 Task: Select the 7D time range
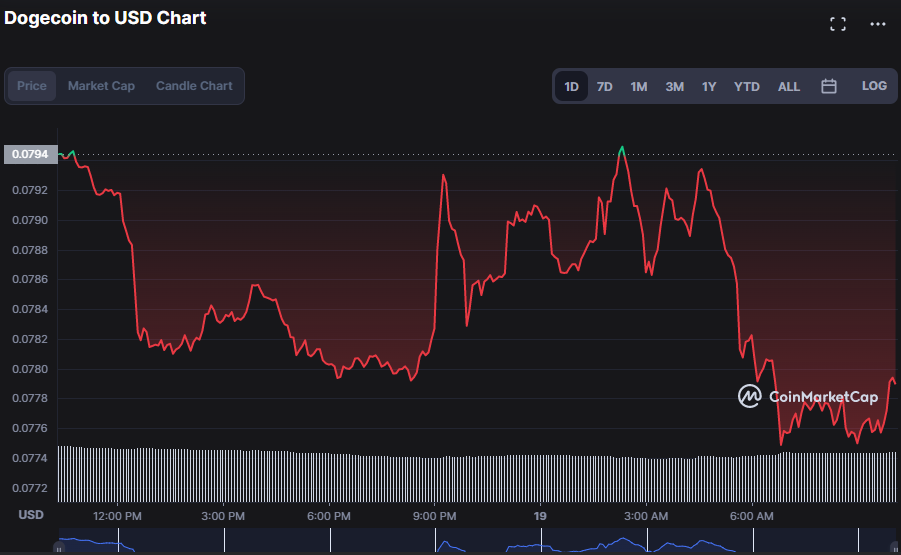pyautogui.click(x=604, y=86)
